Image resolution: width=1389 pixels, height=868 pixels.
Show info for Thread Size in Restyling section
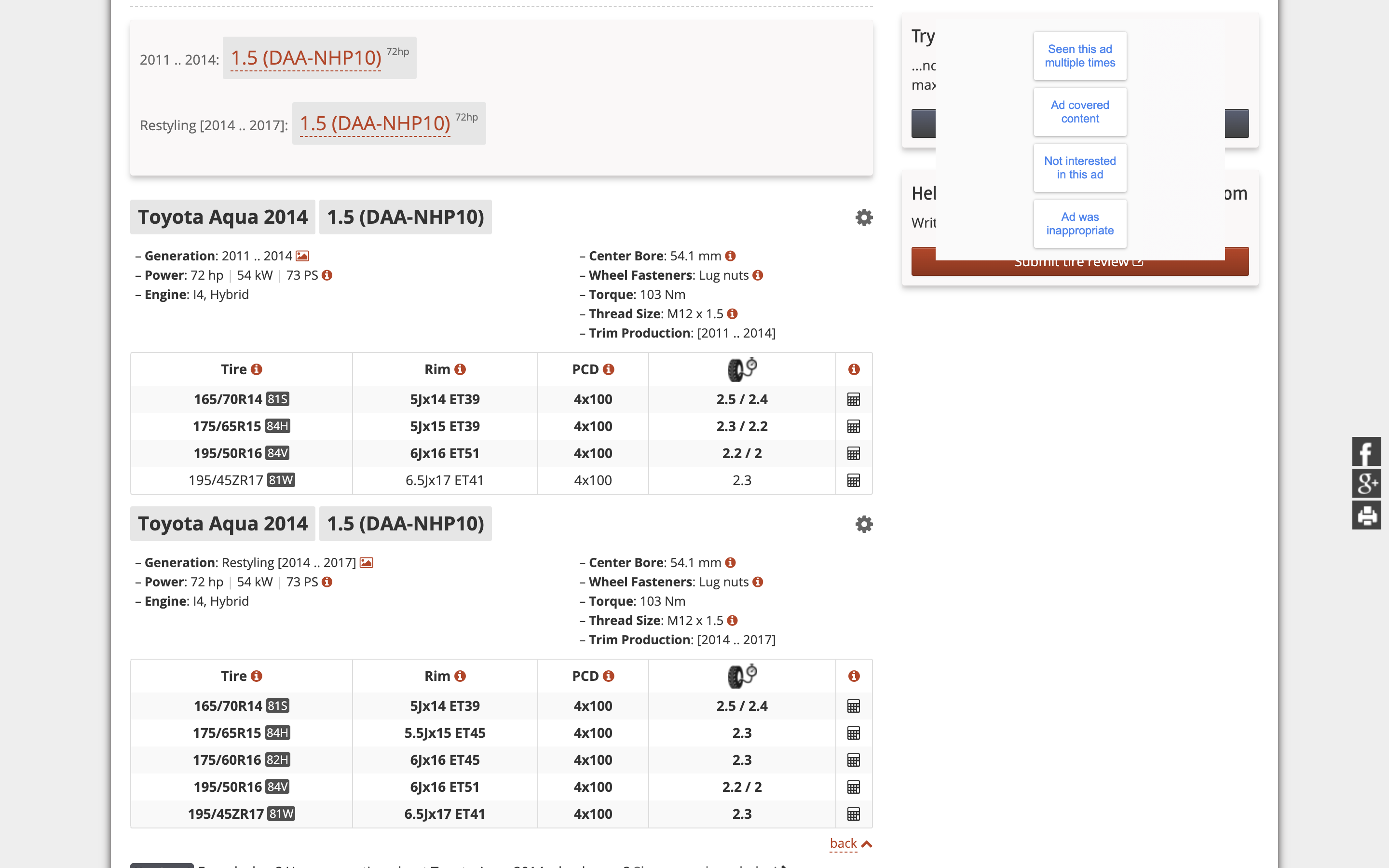click(x=732, y=621)
